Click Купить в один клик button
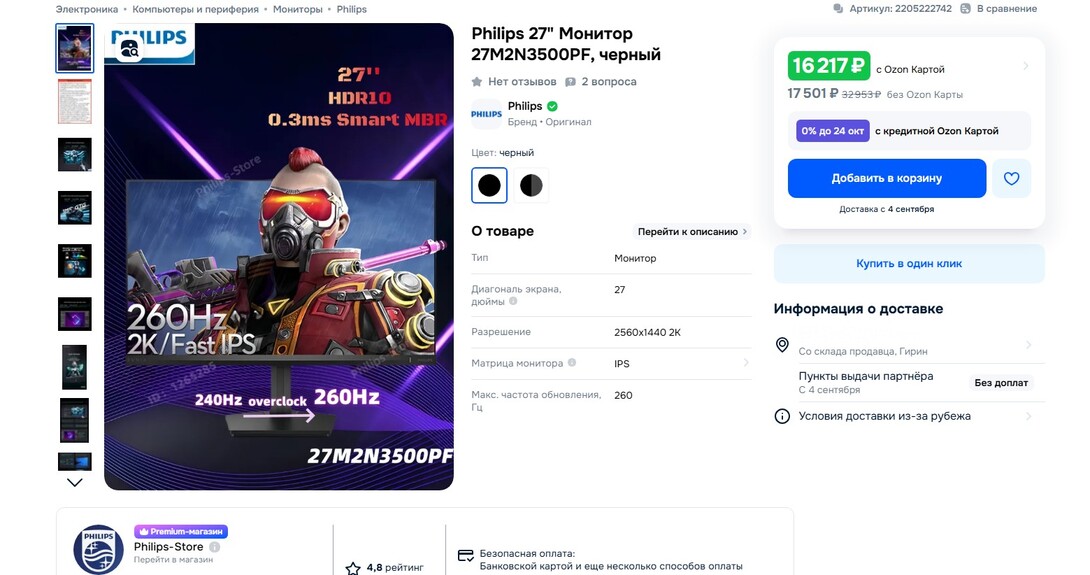The height and width of the screenshot is (575, 1090). tap(909, 264)
